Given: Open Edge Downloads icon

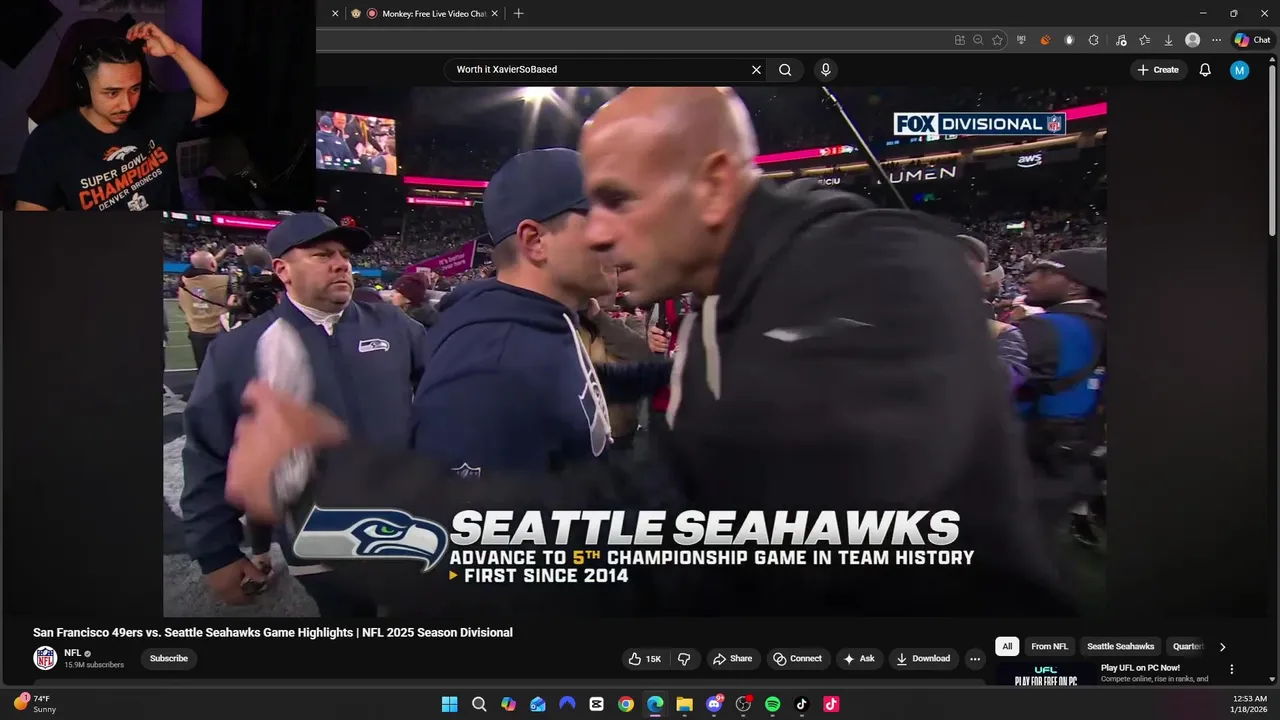Looking at the screenshot, I should (x=1168, y=40).
